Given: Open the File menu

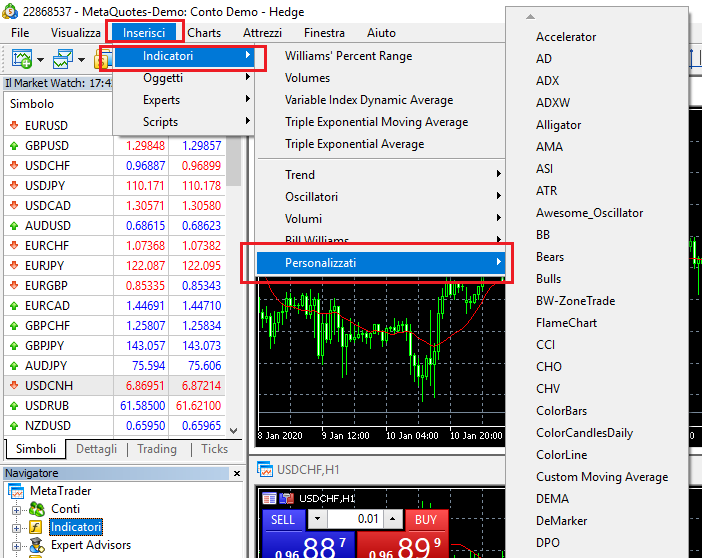Looking at the screenshot, I should point(20,33).
